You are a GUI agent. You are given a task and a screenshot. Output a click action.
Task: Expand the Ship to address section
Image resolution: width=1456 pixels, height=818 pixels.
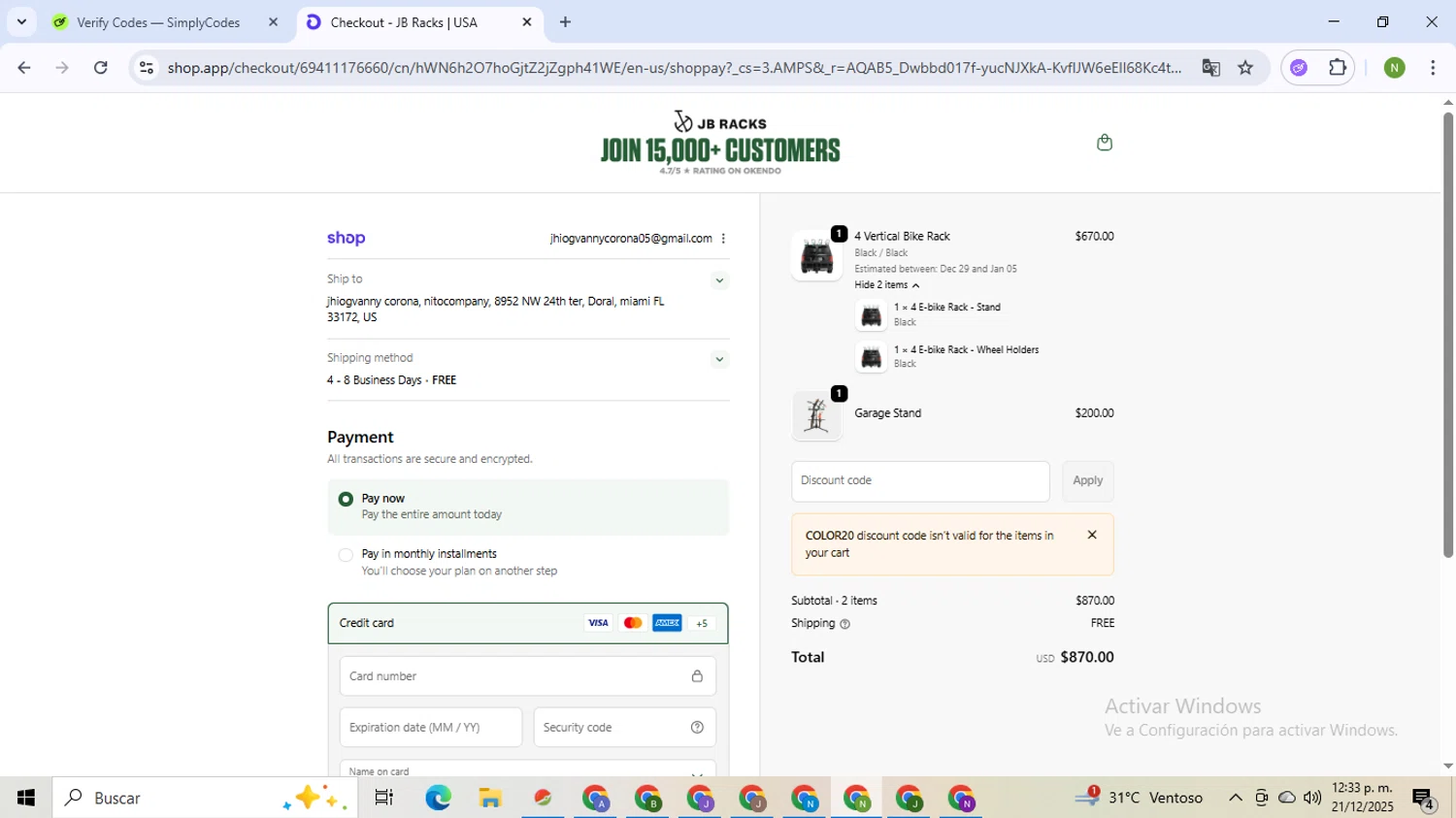[x=719, y=280]
